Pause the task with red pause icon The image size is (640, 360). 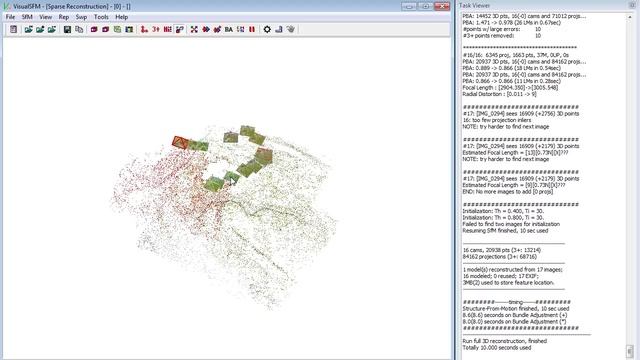[x=252, y=29]
